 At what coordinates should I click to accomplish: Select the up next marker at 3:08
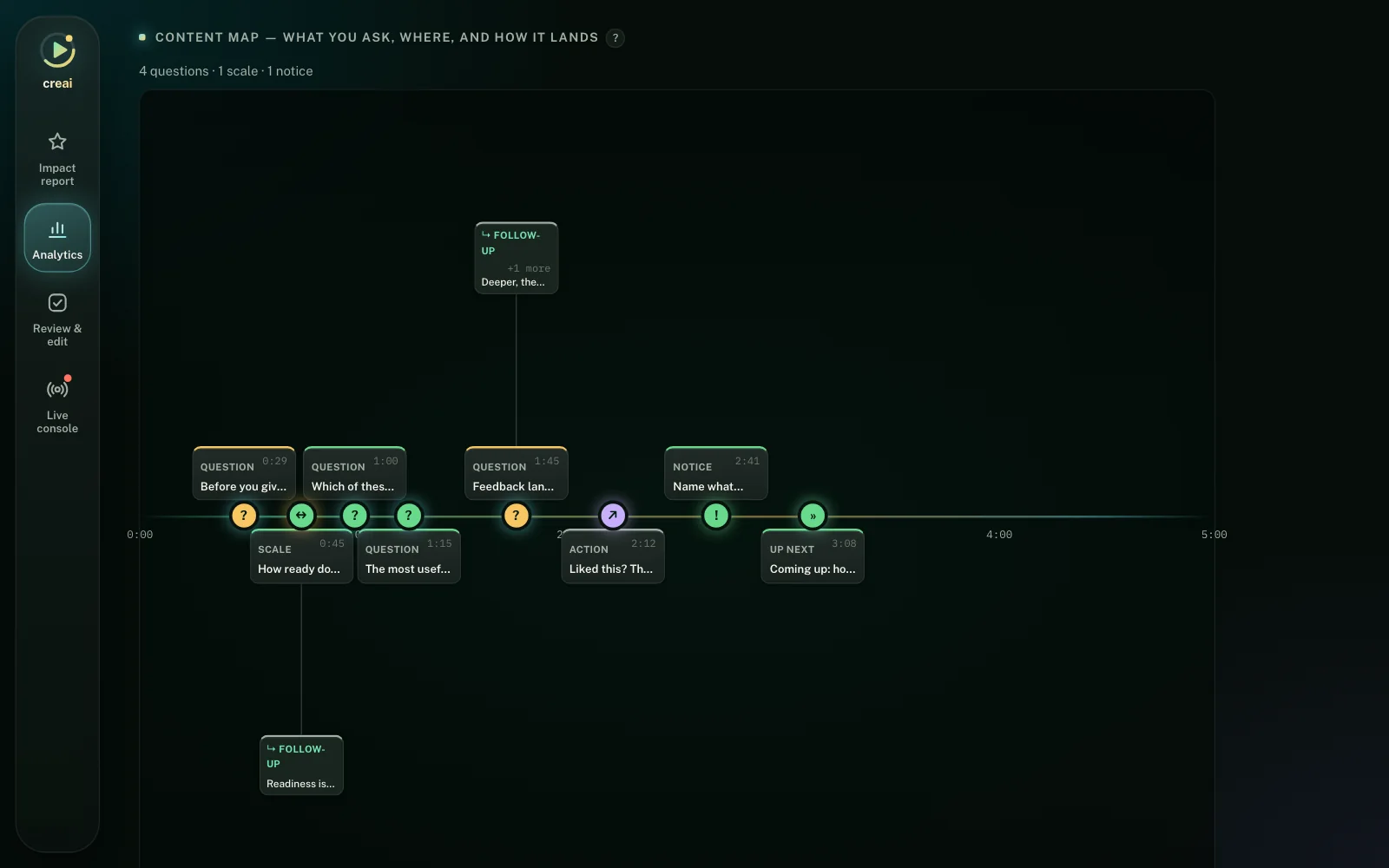[x=813, y=516]
